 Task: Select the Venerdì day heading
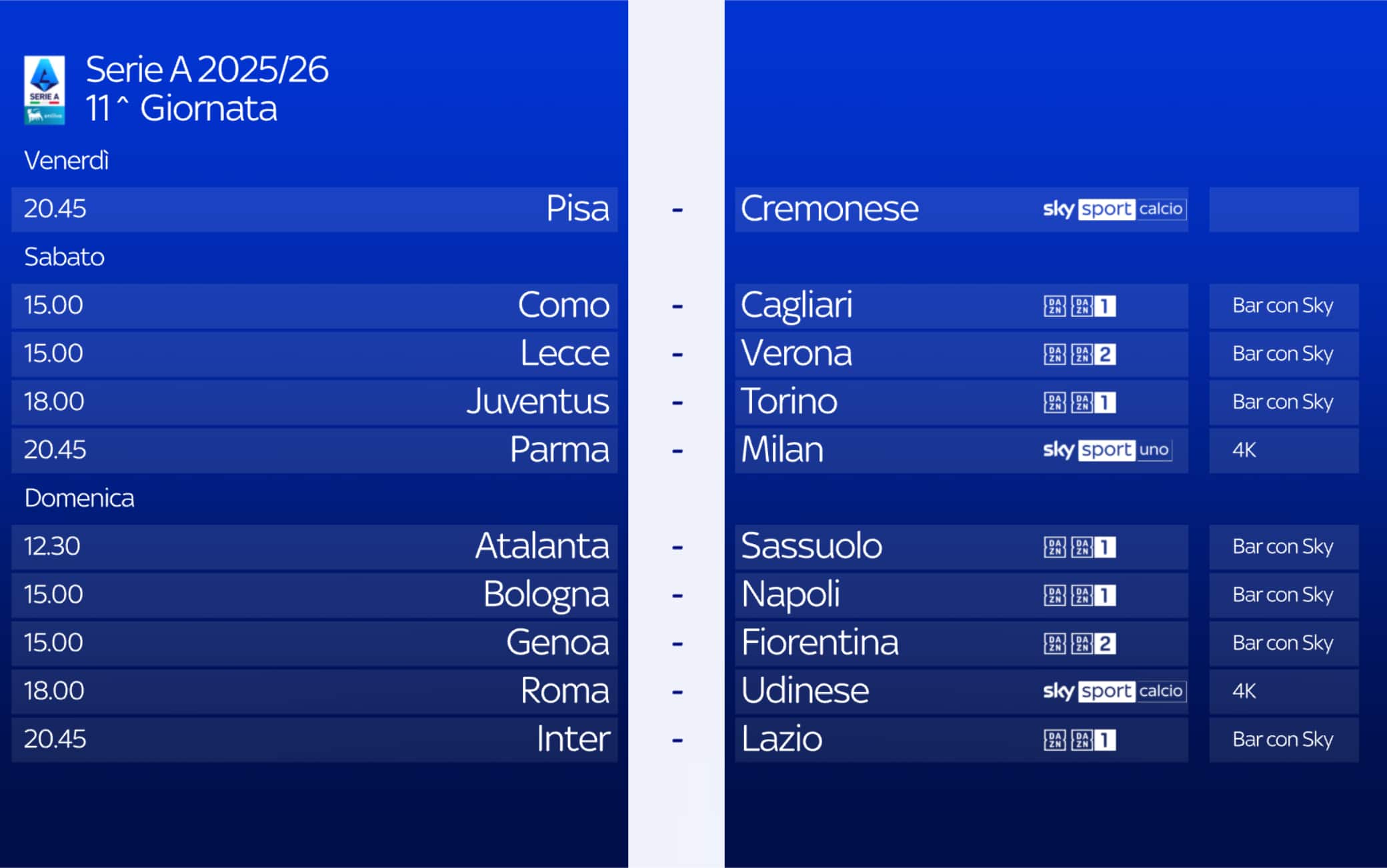66,161
